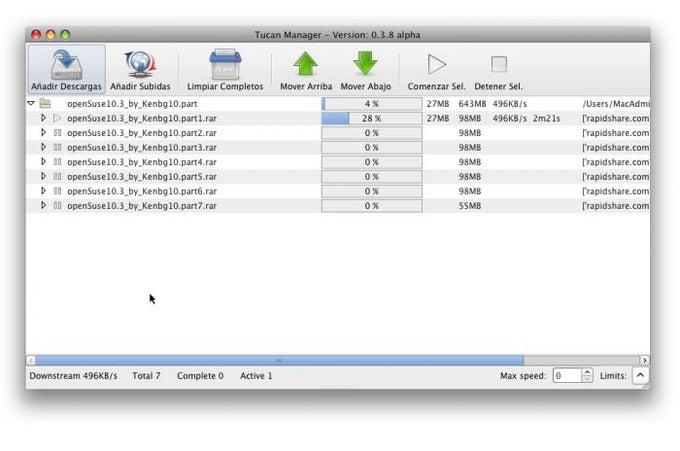Click the green zoom window button

65,35
